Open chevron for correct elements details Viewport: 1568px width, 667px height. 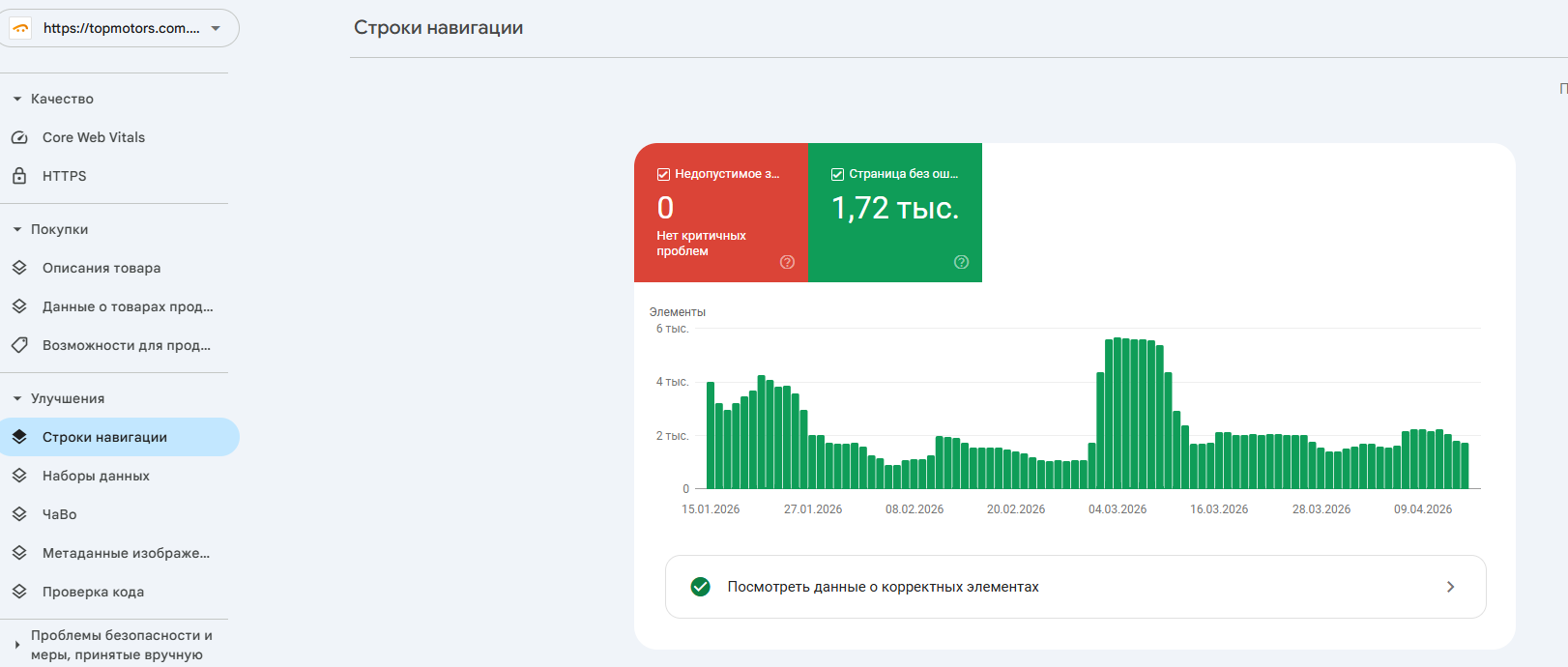[1450, 587]
